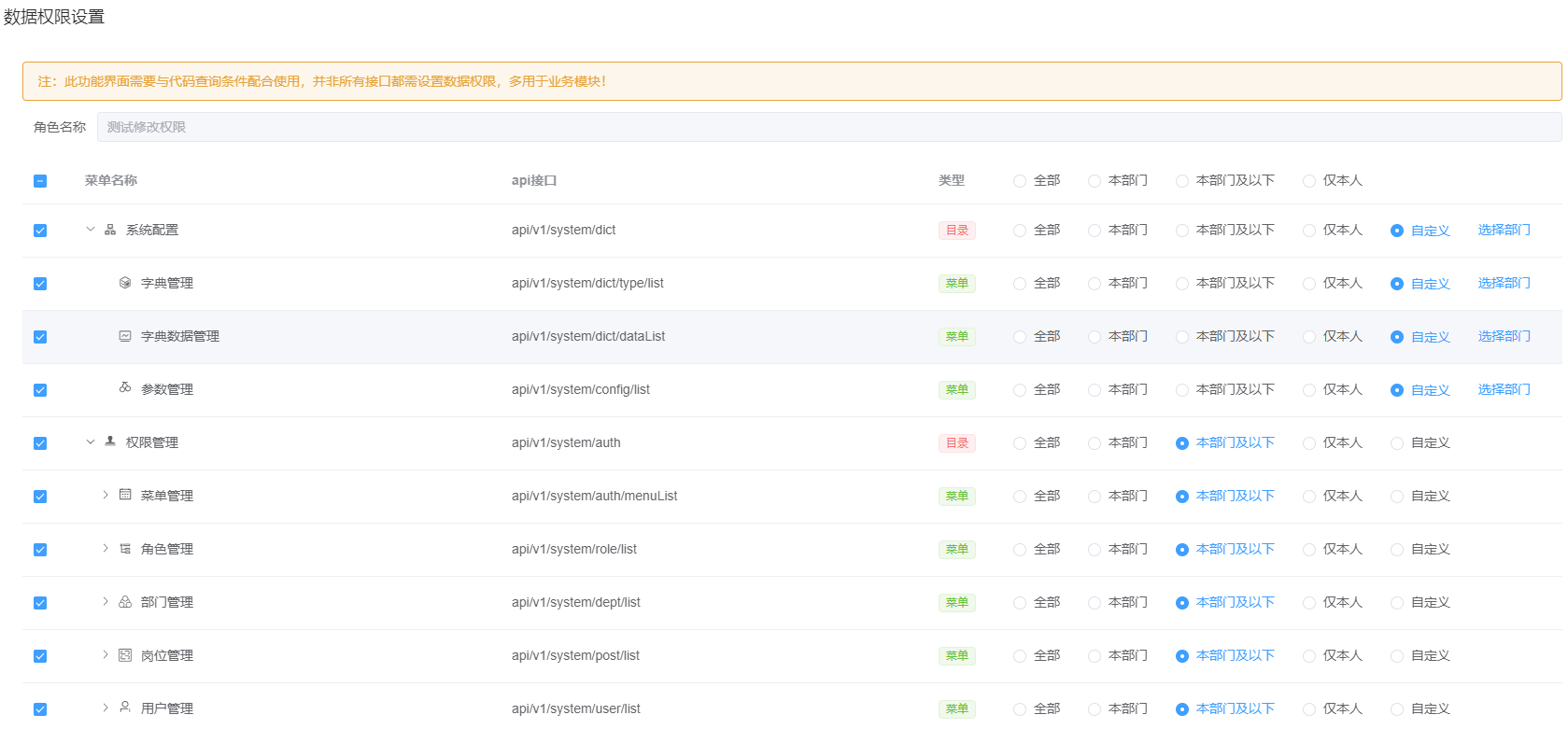The height and width of the screenshot is (729, 1568).
Task: Click the 参数管理 row icon
Action: point(125,387)
